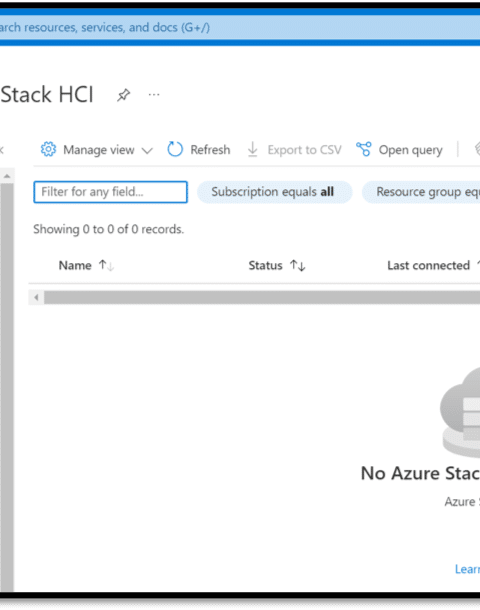The height and width of the screenshot is (610, 480).
Task: Click the Export to CSV download icon
Action: 253,149
